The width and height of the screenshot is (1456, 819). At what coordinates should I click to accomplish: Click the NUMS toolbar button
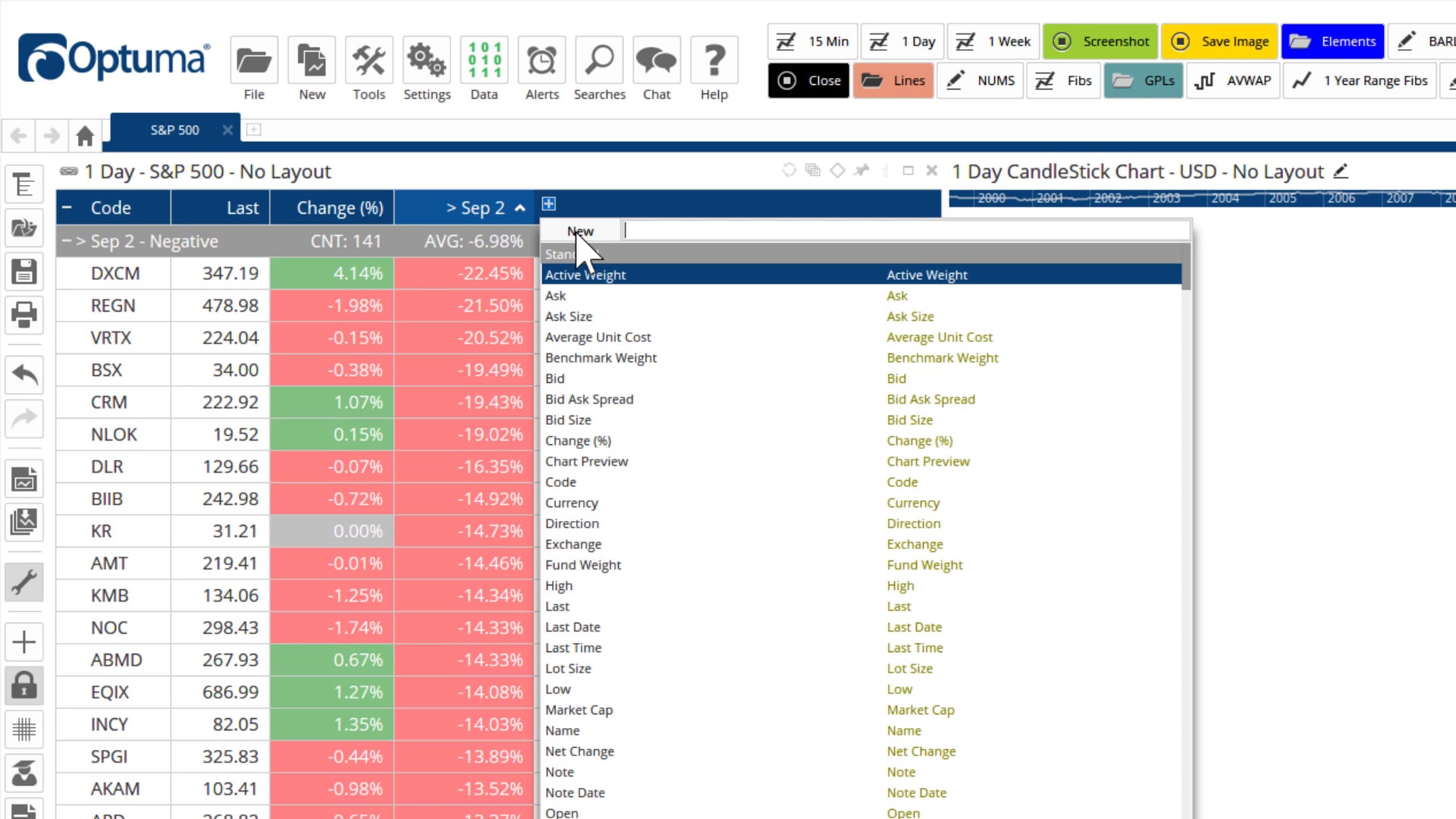click(981, 80)
